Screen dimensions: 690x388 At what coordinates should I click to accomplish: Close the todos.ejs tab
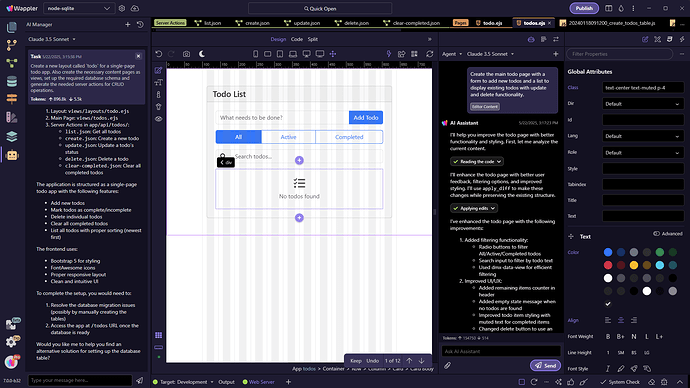tap(550, 23)
